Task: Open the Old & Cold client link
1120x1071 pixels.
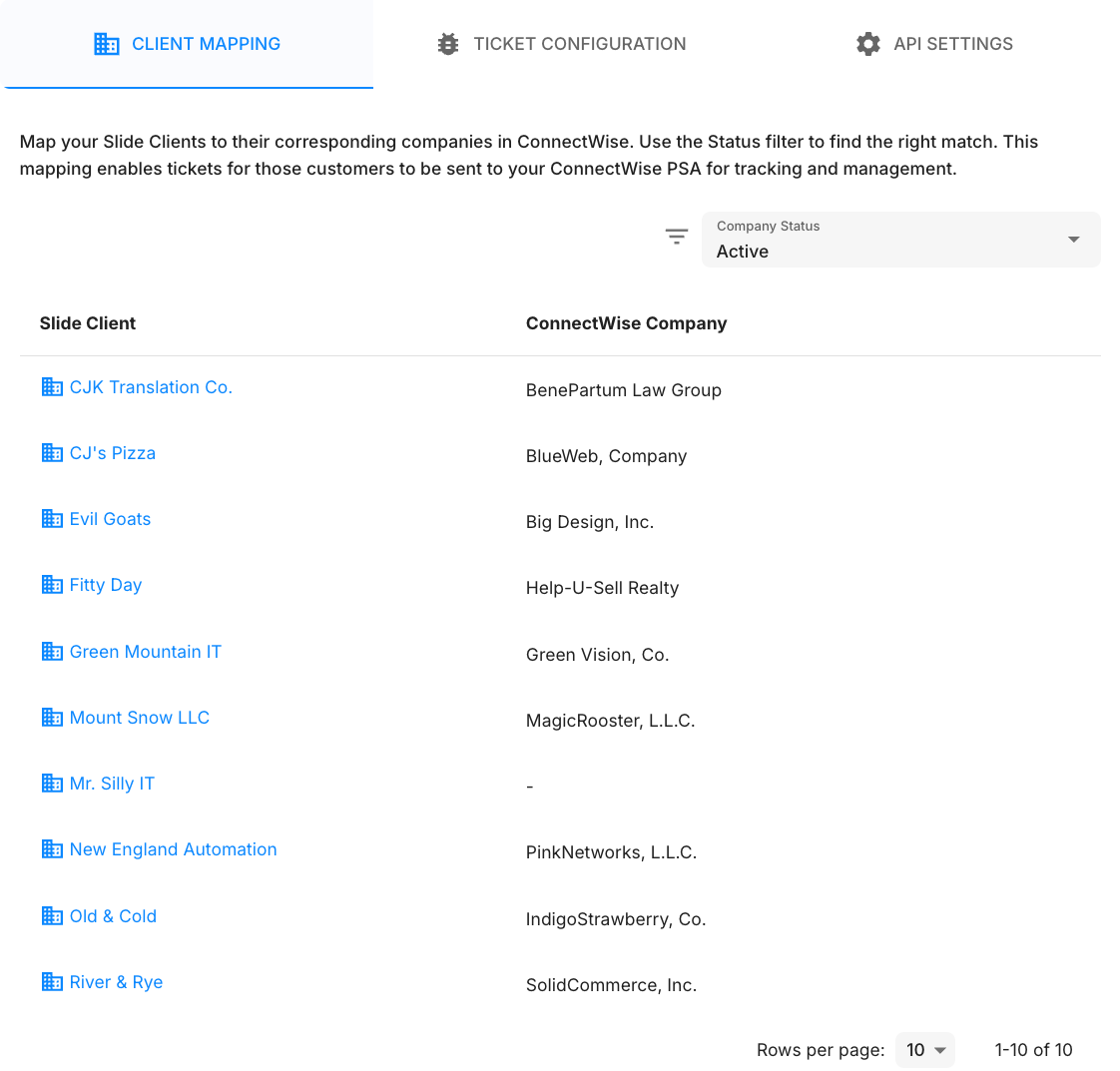Action: (113, 916)
